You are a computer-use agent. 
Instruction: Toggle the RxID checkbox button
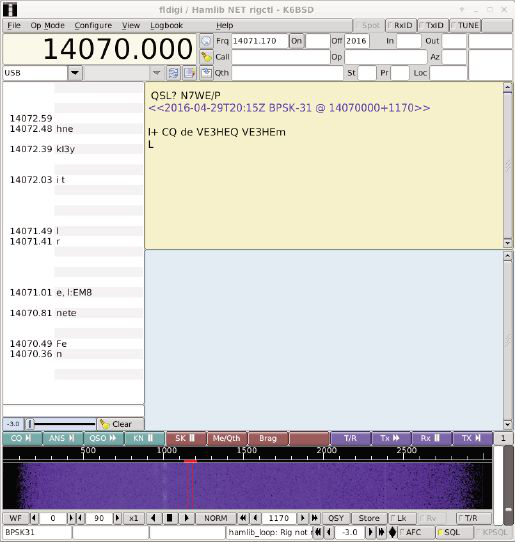[x=401, y=25]
